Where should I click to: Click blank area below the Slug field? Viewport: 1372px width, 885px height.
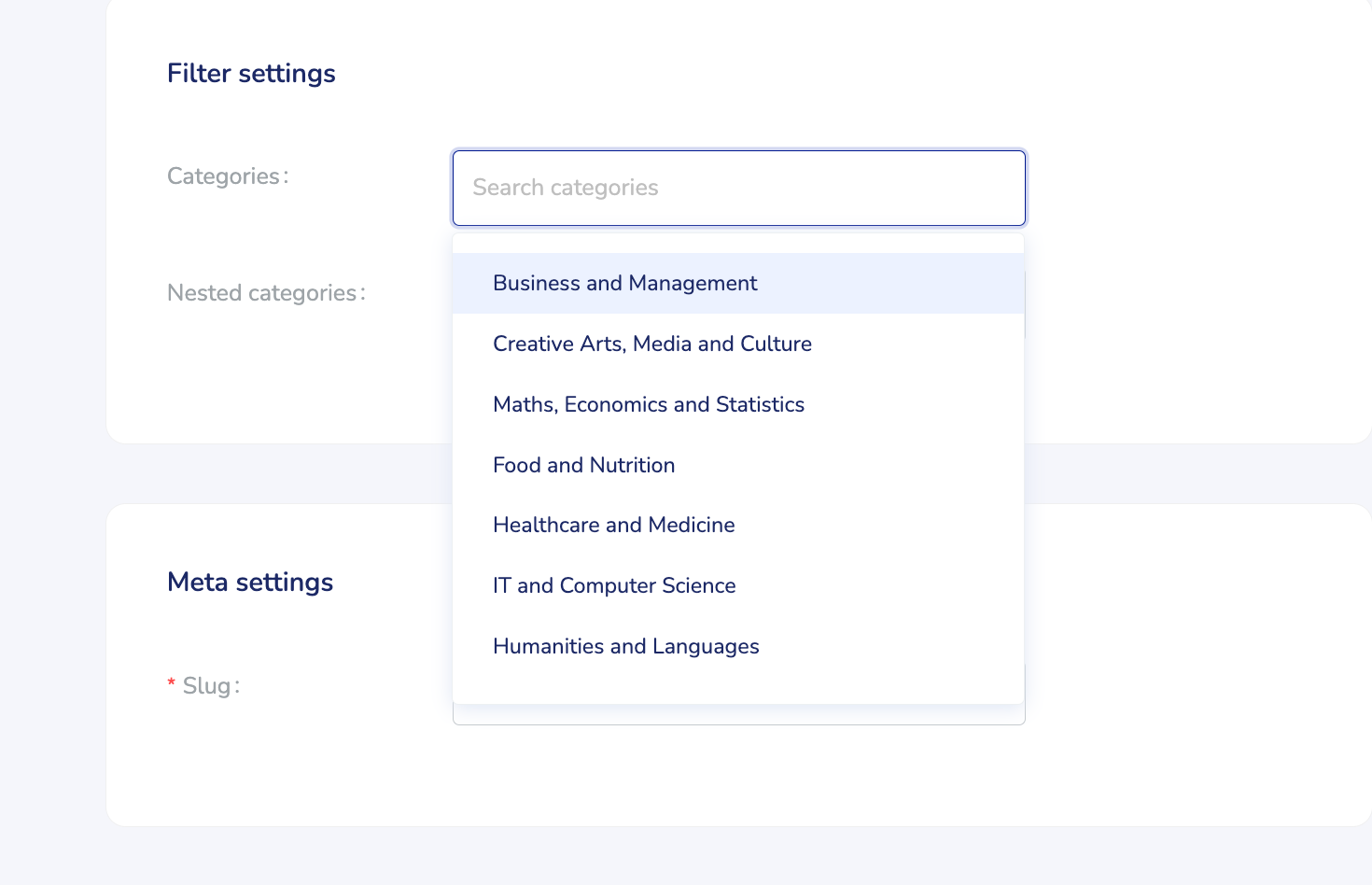pyautogui.click(x=738, y=775)
